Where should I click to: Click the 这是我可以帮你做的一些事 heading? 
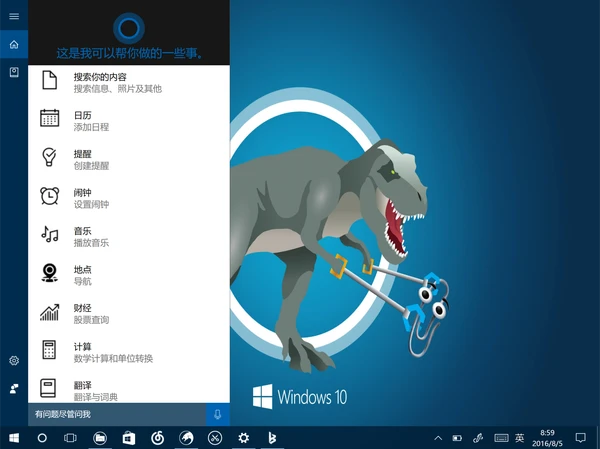(x=129, y=53)
